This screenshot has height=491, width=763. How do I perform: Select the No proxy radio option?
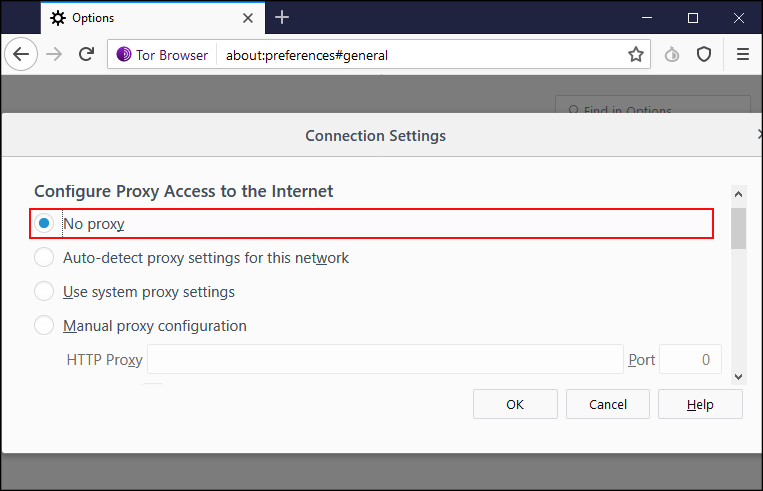tap(44, 224)
